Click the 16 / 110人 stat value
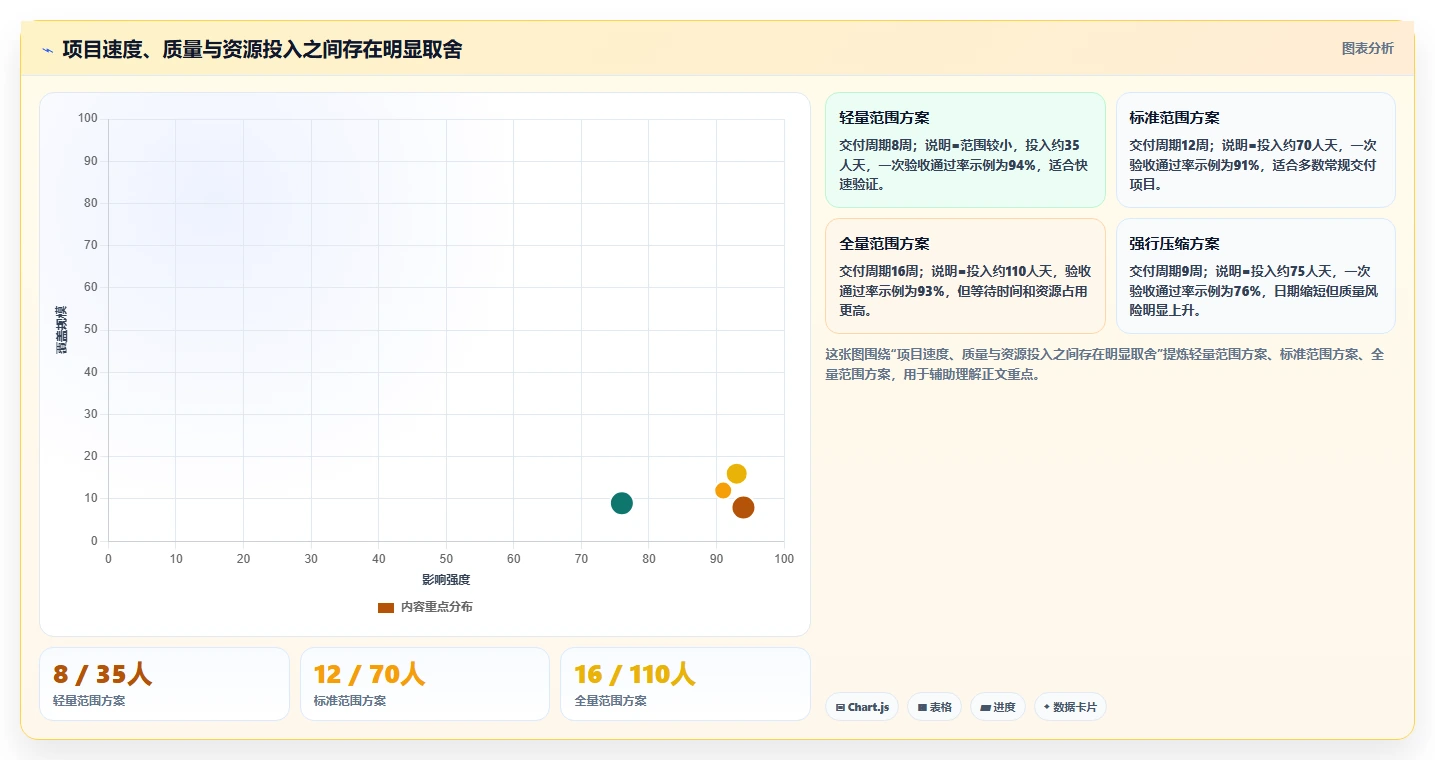 point(634,675)
